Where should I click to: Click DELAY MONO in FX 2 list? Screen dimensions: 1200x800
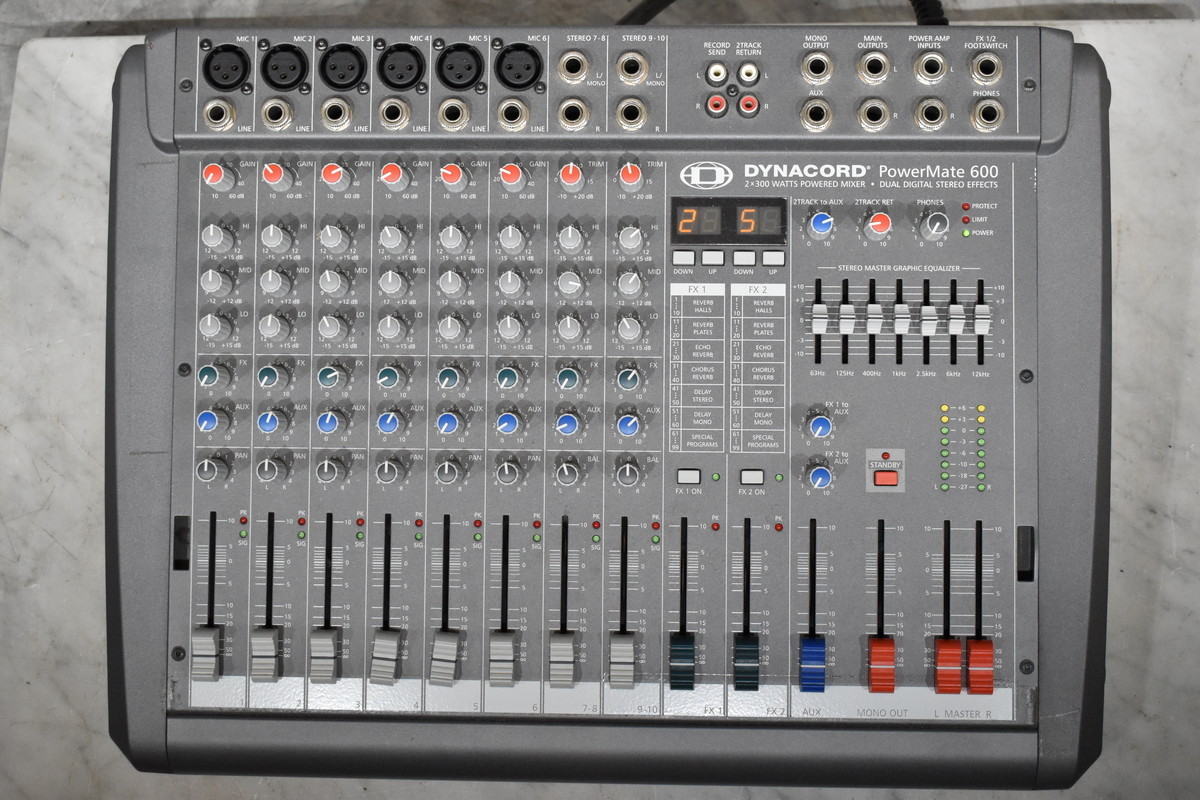(764, 418)
